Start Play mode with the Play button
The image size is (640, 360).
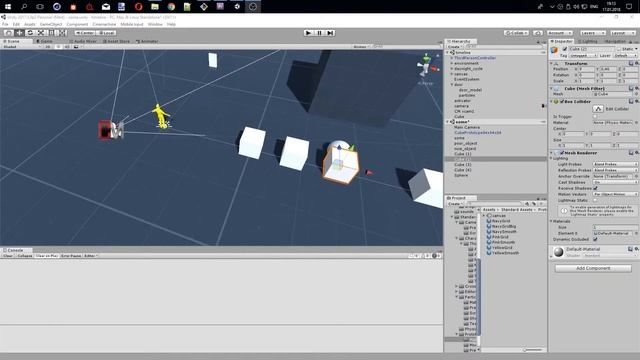[x=309, y=33]
